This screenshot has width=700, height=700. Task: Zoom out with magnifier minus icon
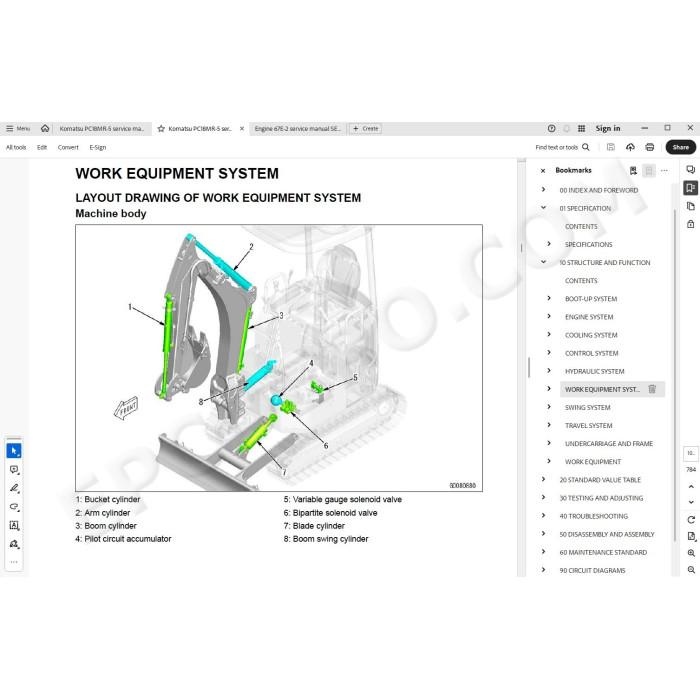point(691,570)
